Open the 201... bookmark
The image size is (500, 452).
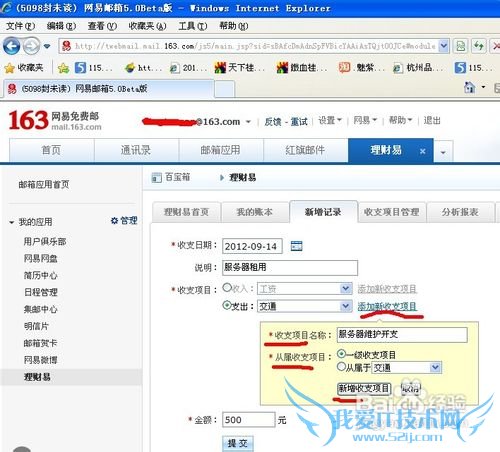tap(188, 68)
